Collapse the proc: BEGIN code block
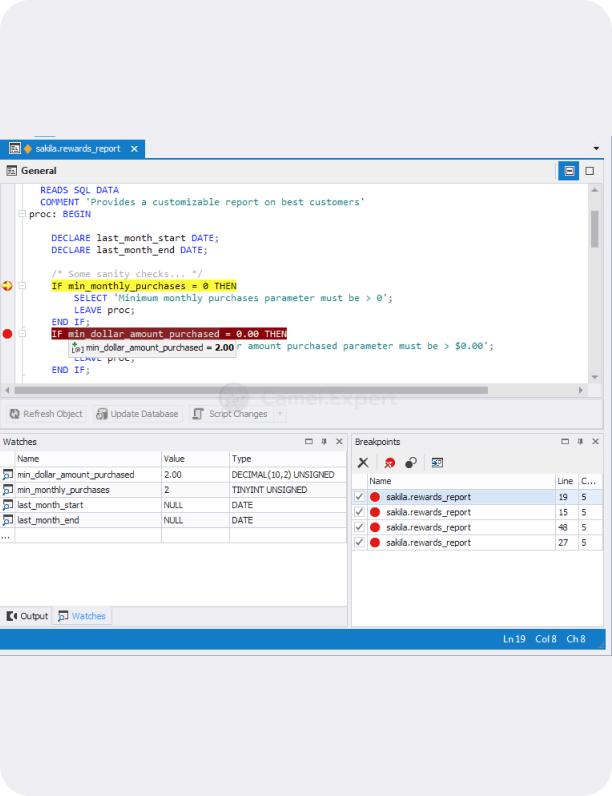This screenshot has width=612, height=796. (x=22, y=214)
